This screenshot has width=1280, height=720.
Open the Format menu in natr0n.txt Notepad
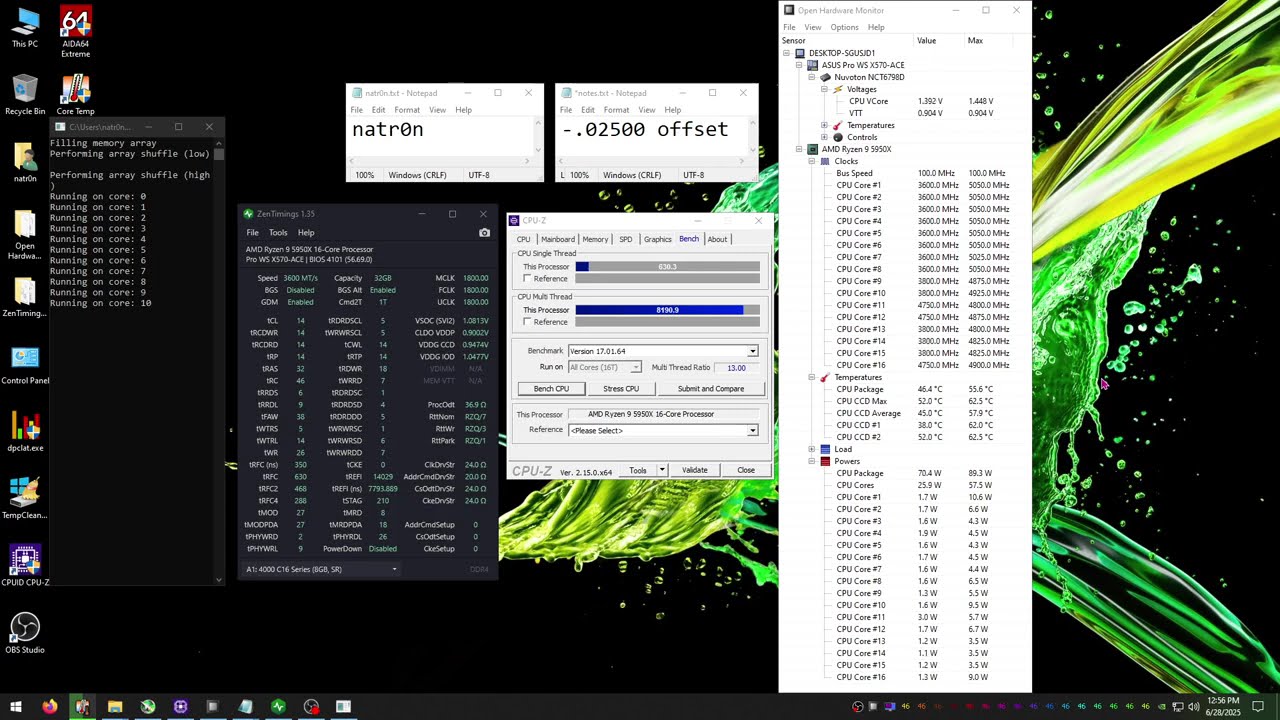point(407,110)
